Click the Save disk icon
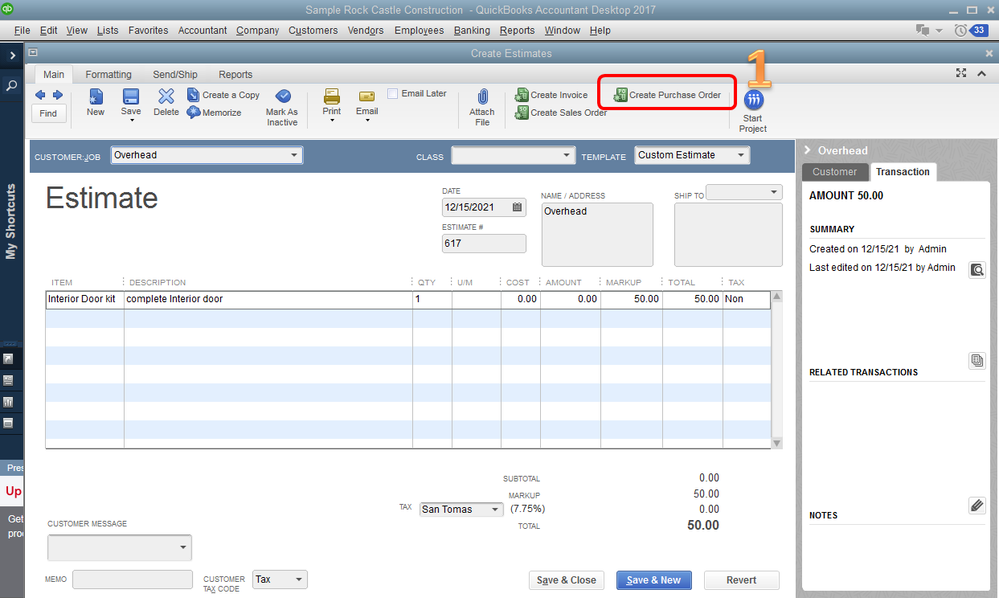Image resolution: width=999 pixels, height=598 pixels. (x=131, y=97)
